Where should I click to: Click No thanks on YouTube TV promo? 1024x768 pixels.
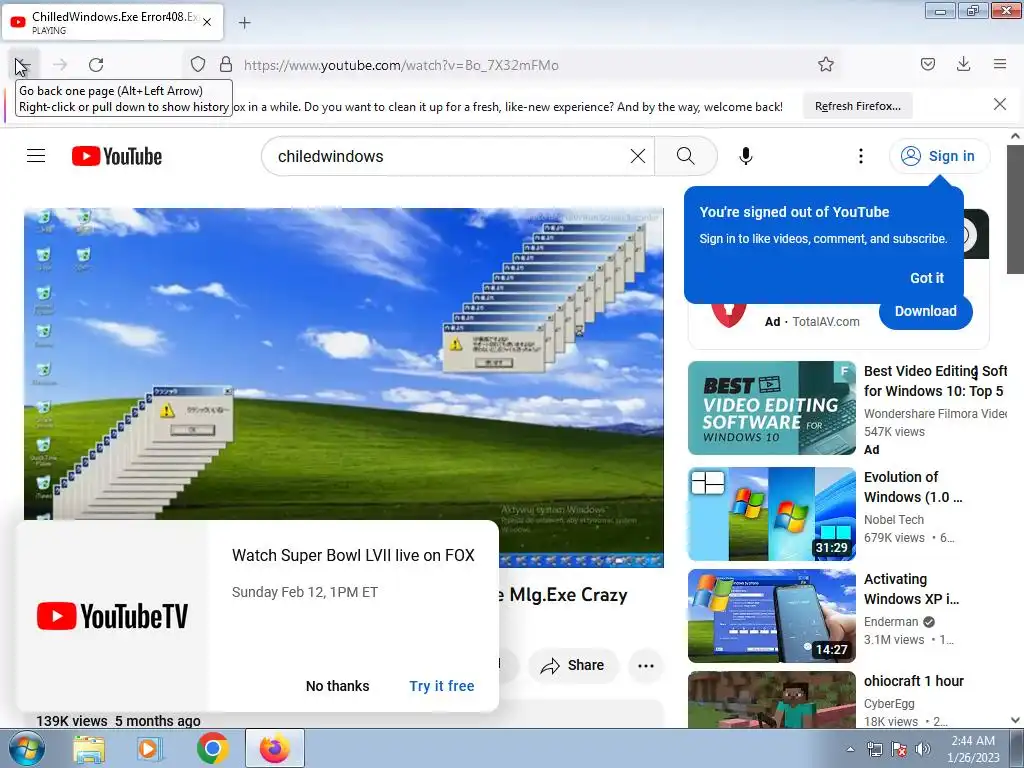[338, 686]
